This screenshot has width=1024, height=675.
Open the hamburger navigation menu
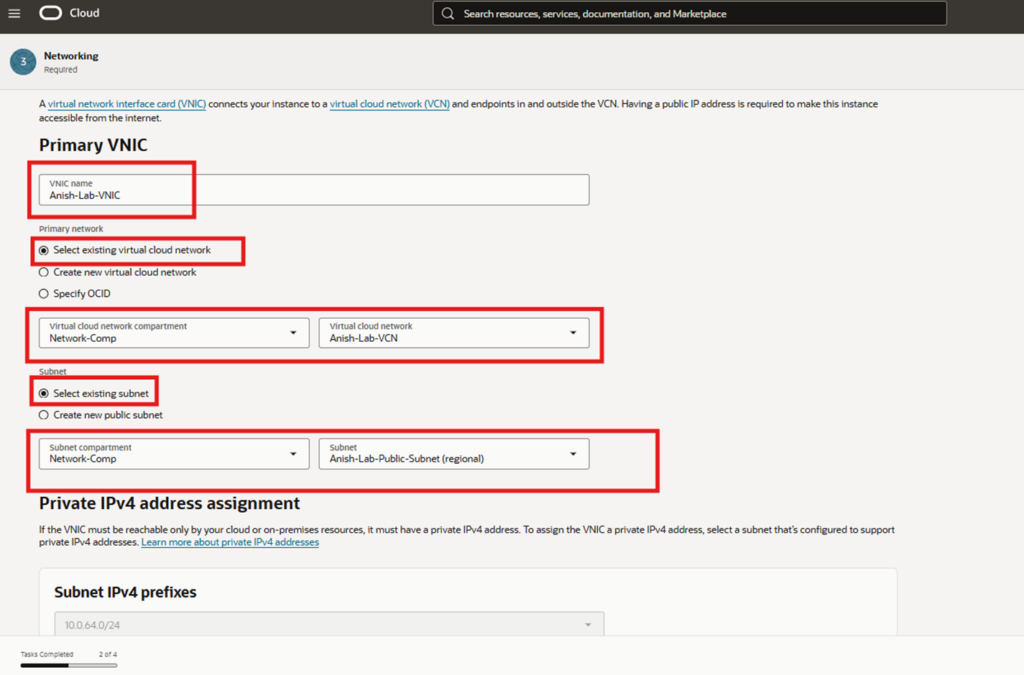click(x=14, y=14)
